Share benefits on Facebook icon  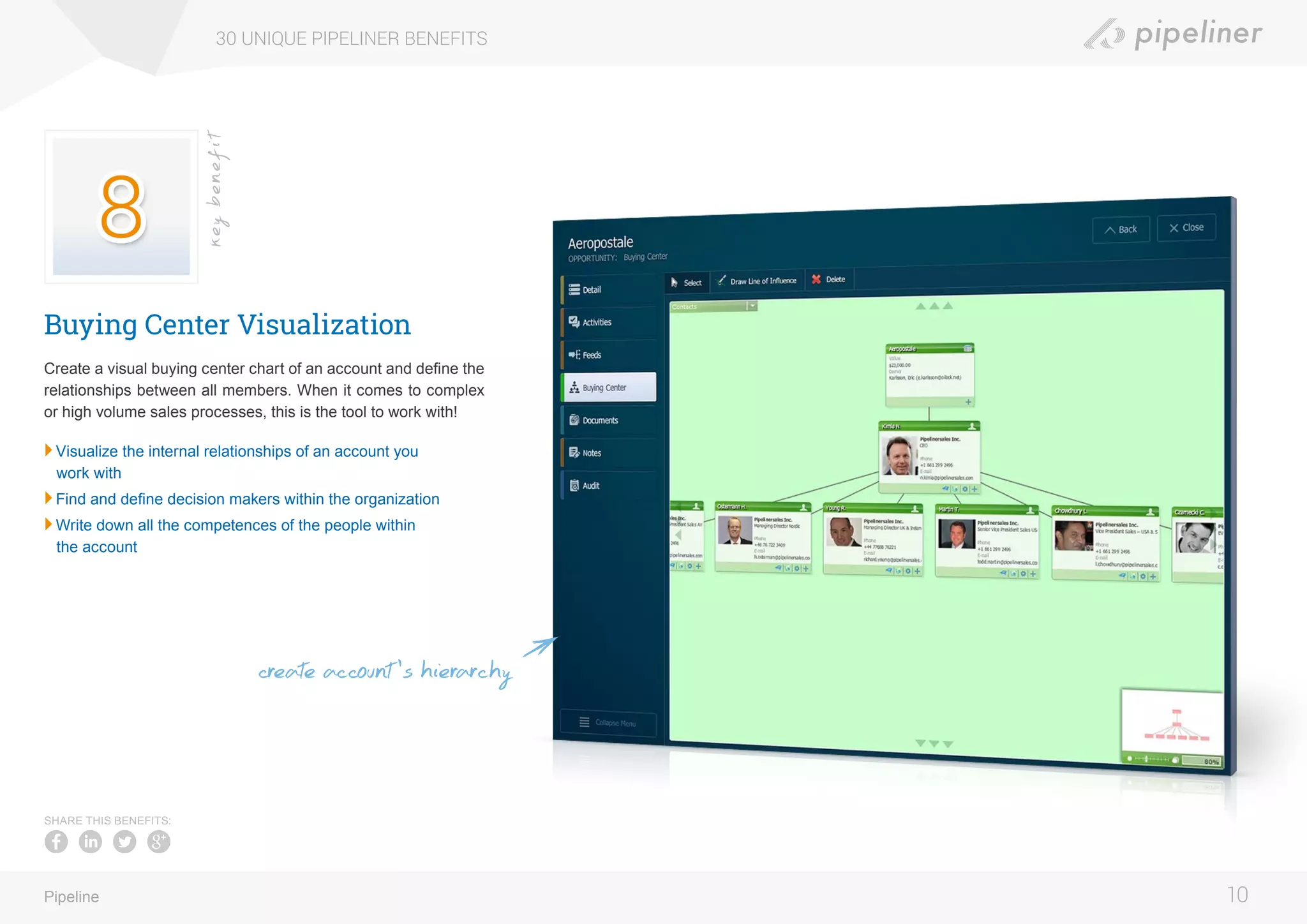(56, 842)
